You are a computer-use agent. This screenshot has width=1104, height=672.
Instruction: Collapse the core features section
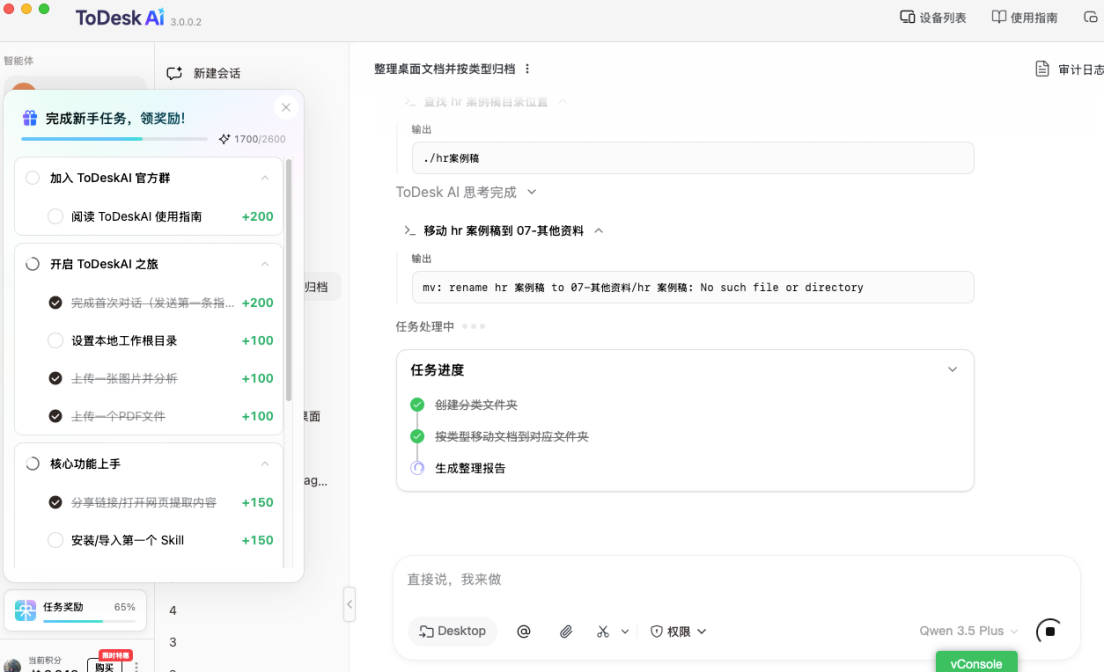point(265,463)
